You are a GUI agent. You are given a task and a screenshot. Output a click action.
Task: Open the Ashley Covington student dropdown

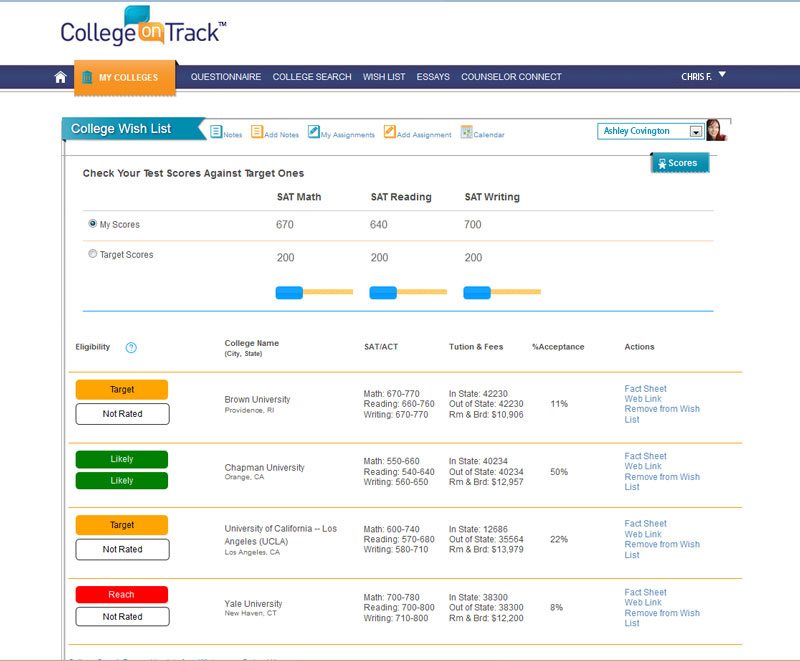pos(651,131)
